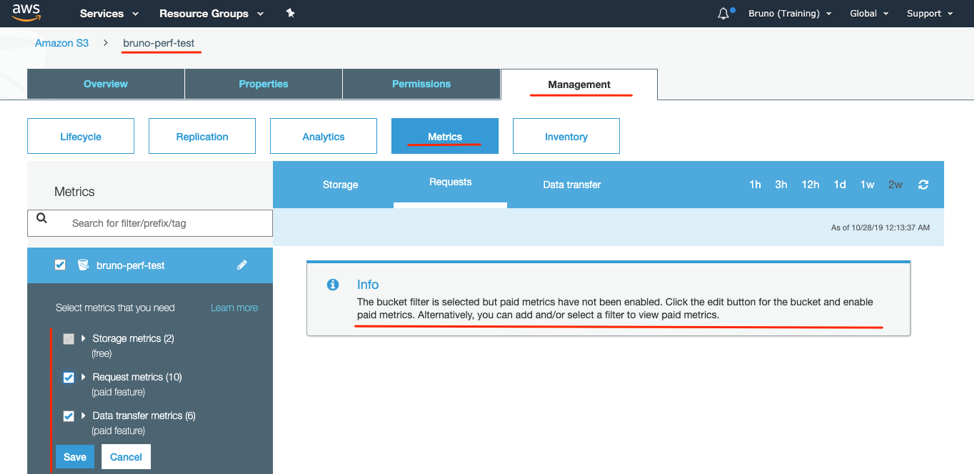Toggle the Storage metrics checkbox
Viewport: 974px width, 474px height.
point(69,339)
